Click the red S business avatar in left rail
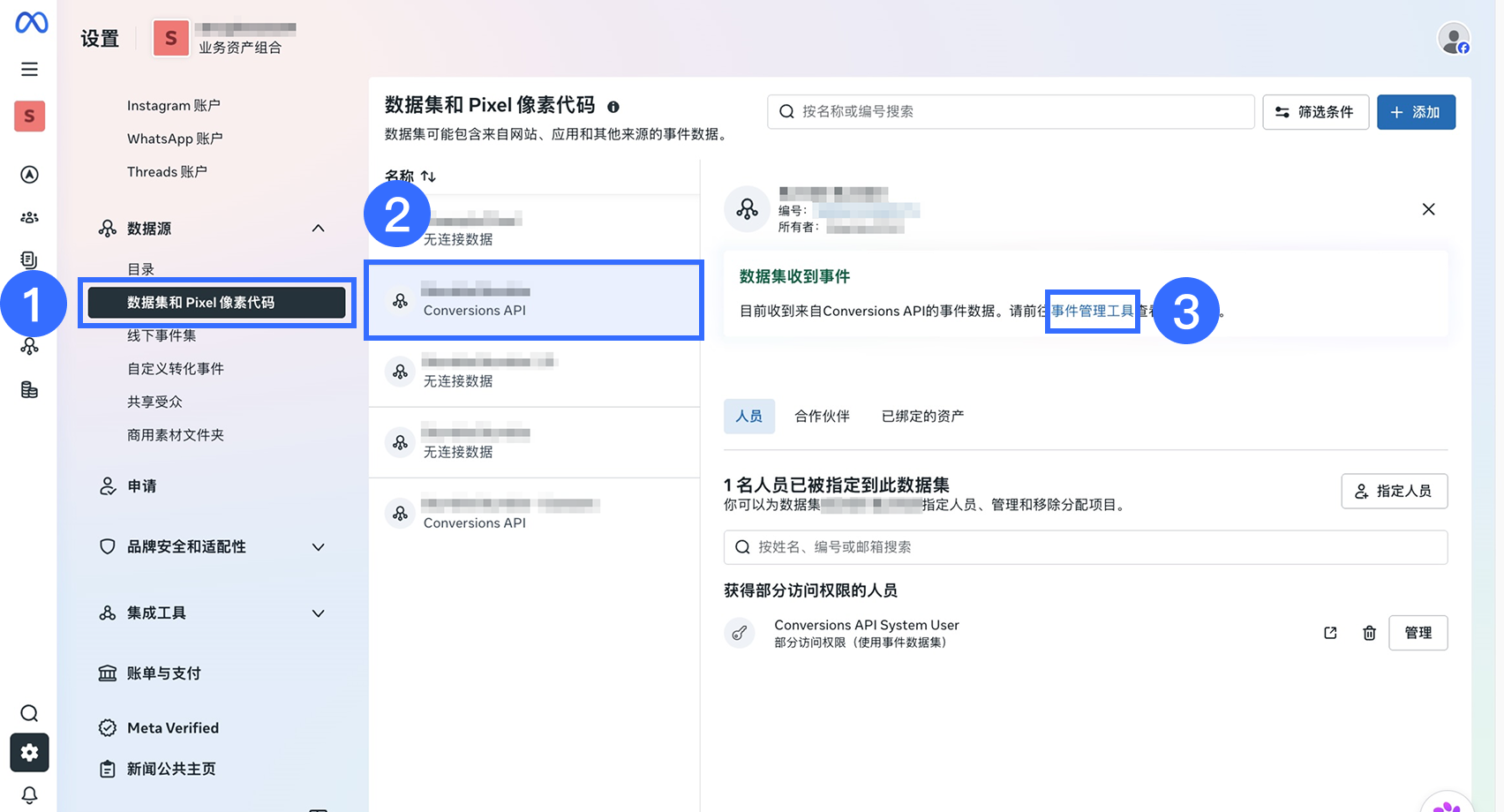This screenshot has height=812, width=1504. [29, 116]
